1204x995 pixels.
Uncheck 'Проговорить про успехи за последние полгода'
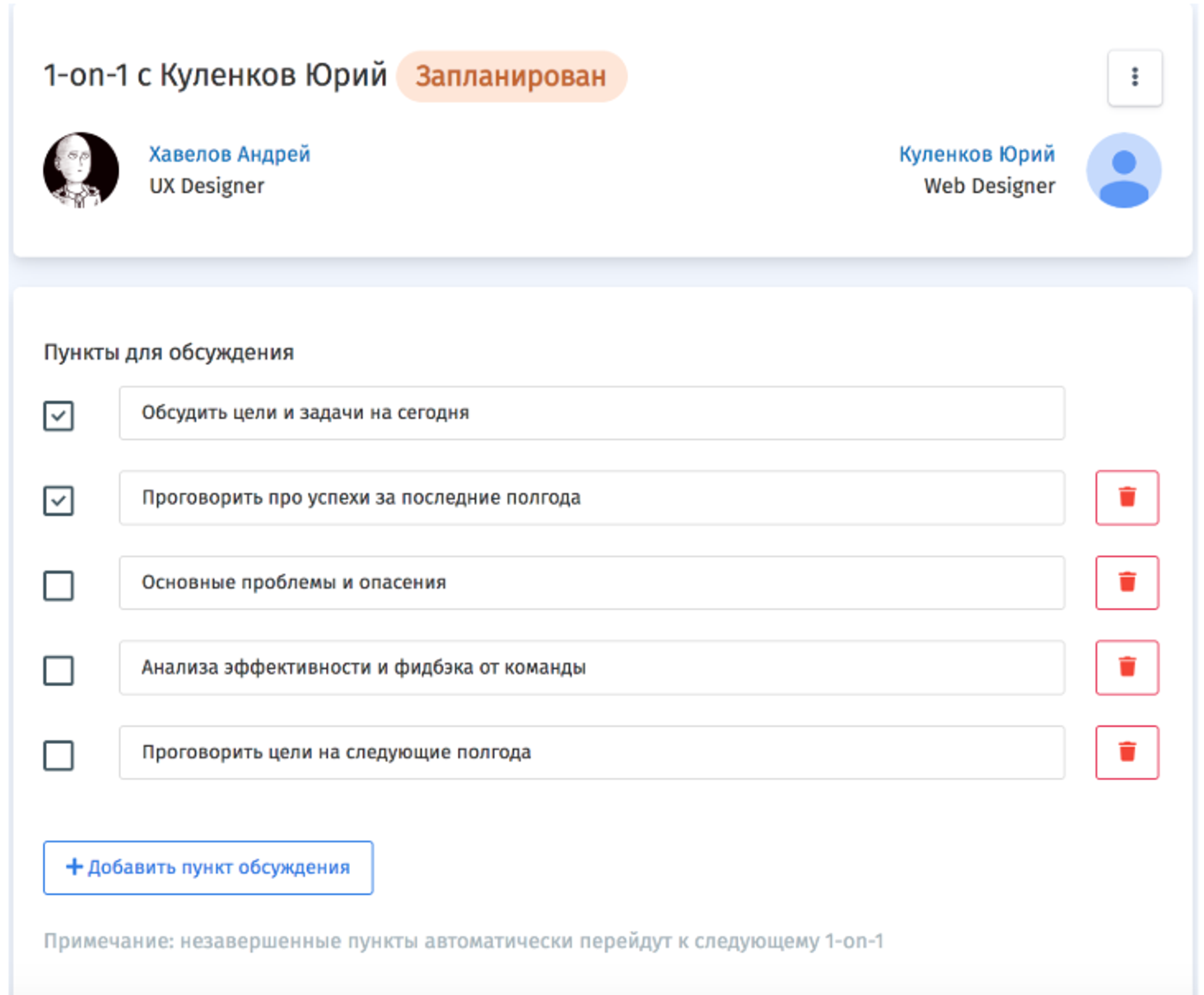click(58, 500)
